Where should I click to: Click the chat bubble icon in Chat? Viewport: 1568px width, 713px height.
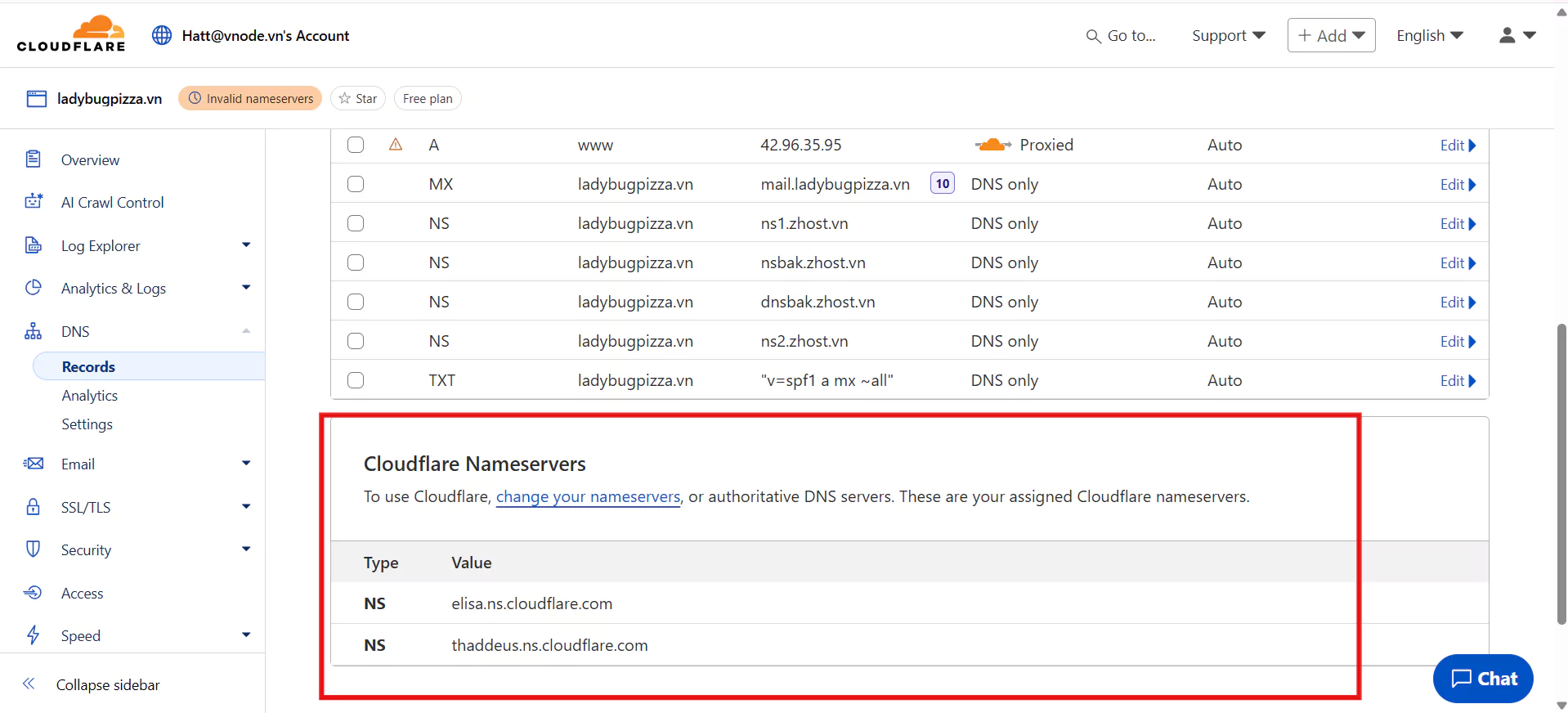coord(1462,679)
